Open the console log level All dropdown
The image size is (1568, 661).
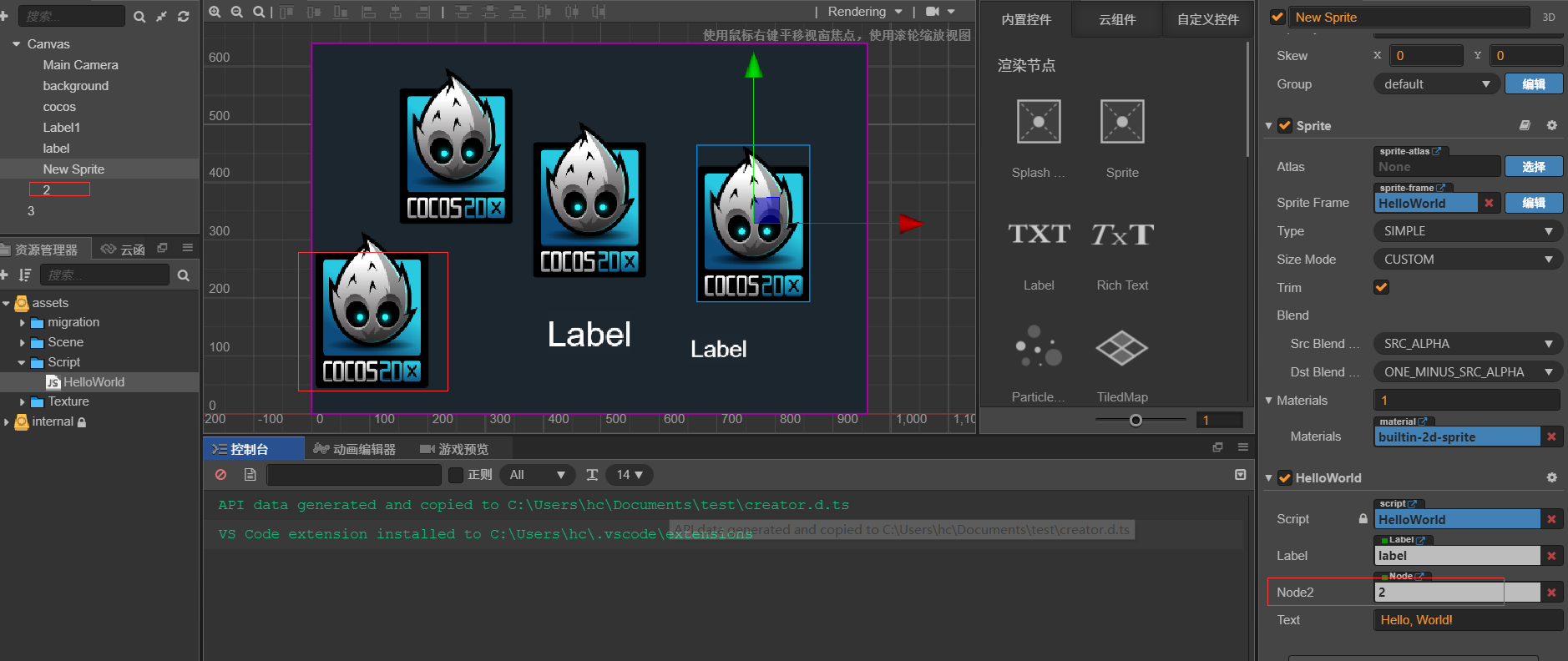(x=537, y=475)
